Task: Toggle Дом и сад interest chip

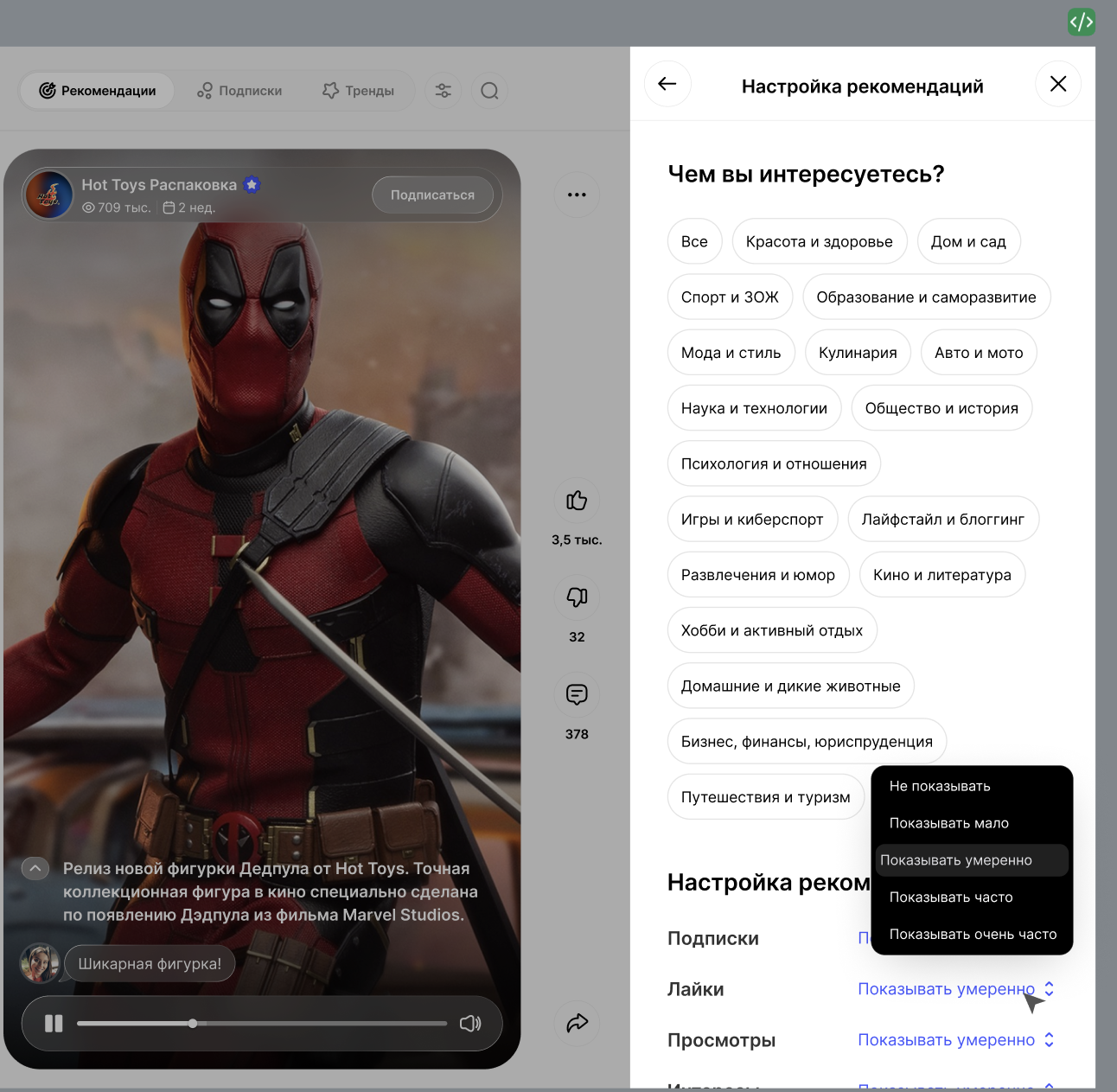Action: click(x=968, y=242)
